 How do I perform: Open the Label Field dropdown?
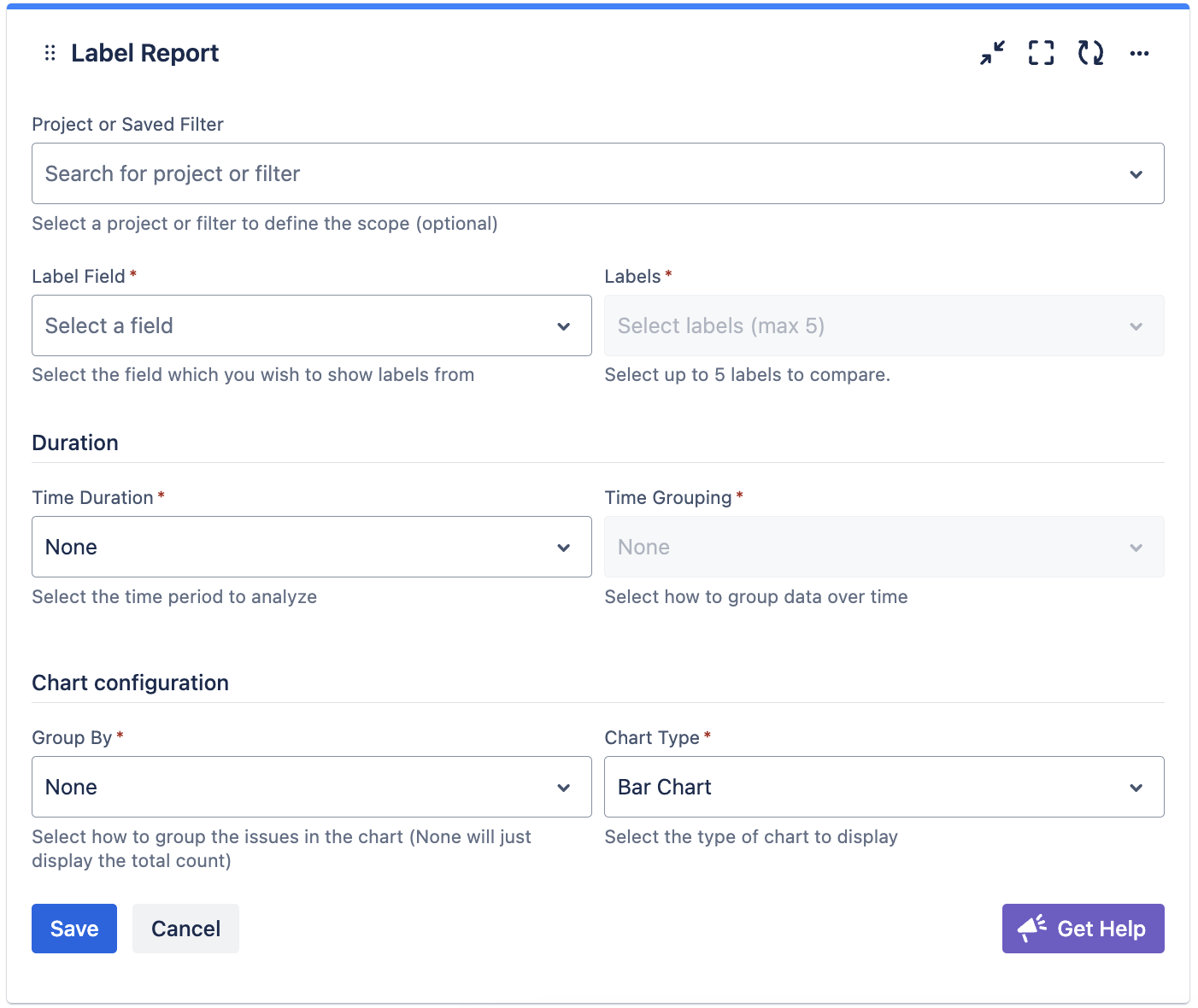[x=311, y=325]
